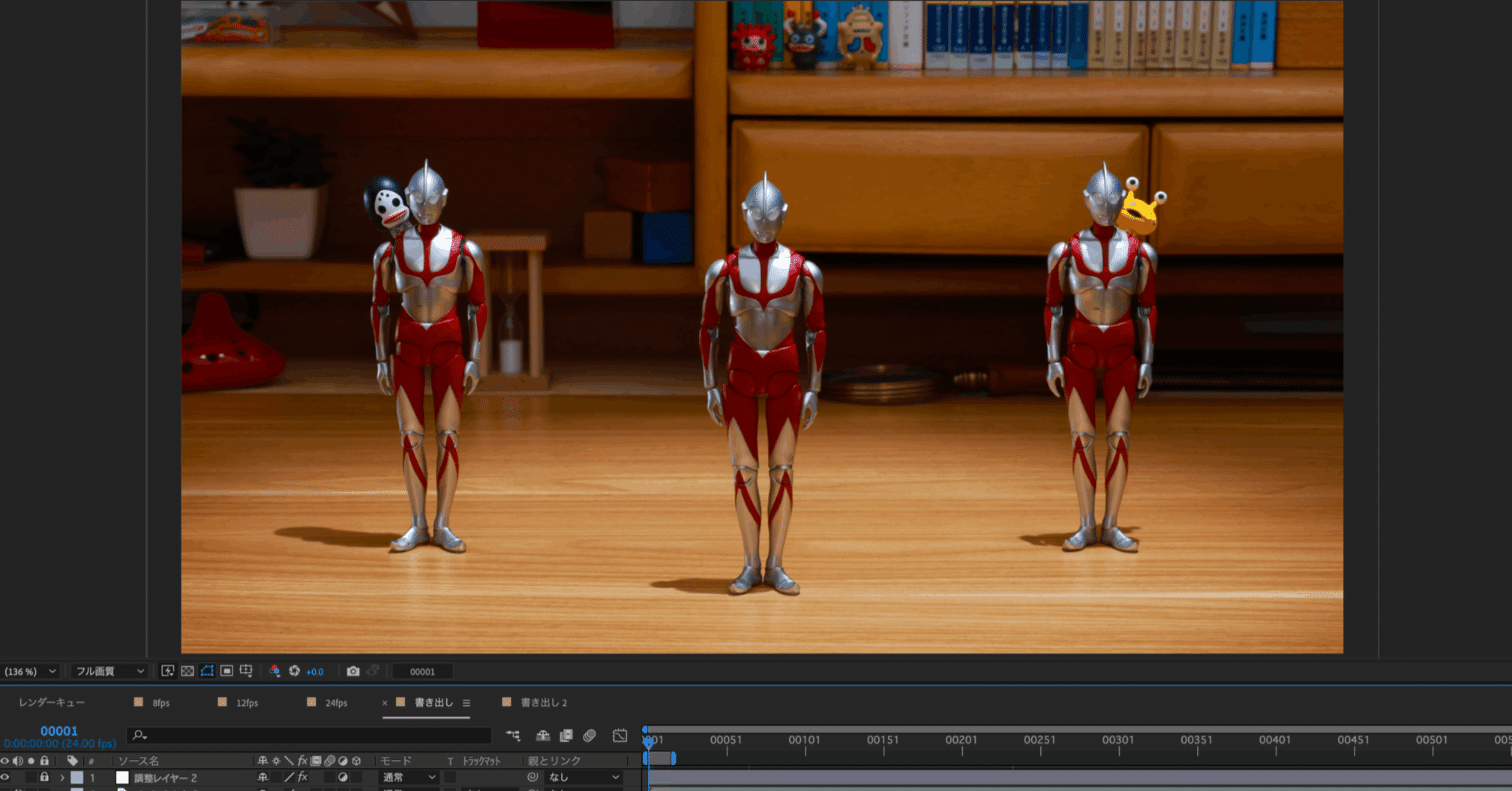Click the timeline layer search field
1512x791 pixels.
(x=309, y=735)
